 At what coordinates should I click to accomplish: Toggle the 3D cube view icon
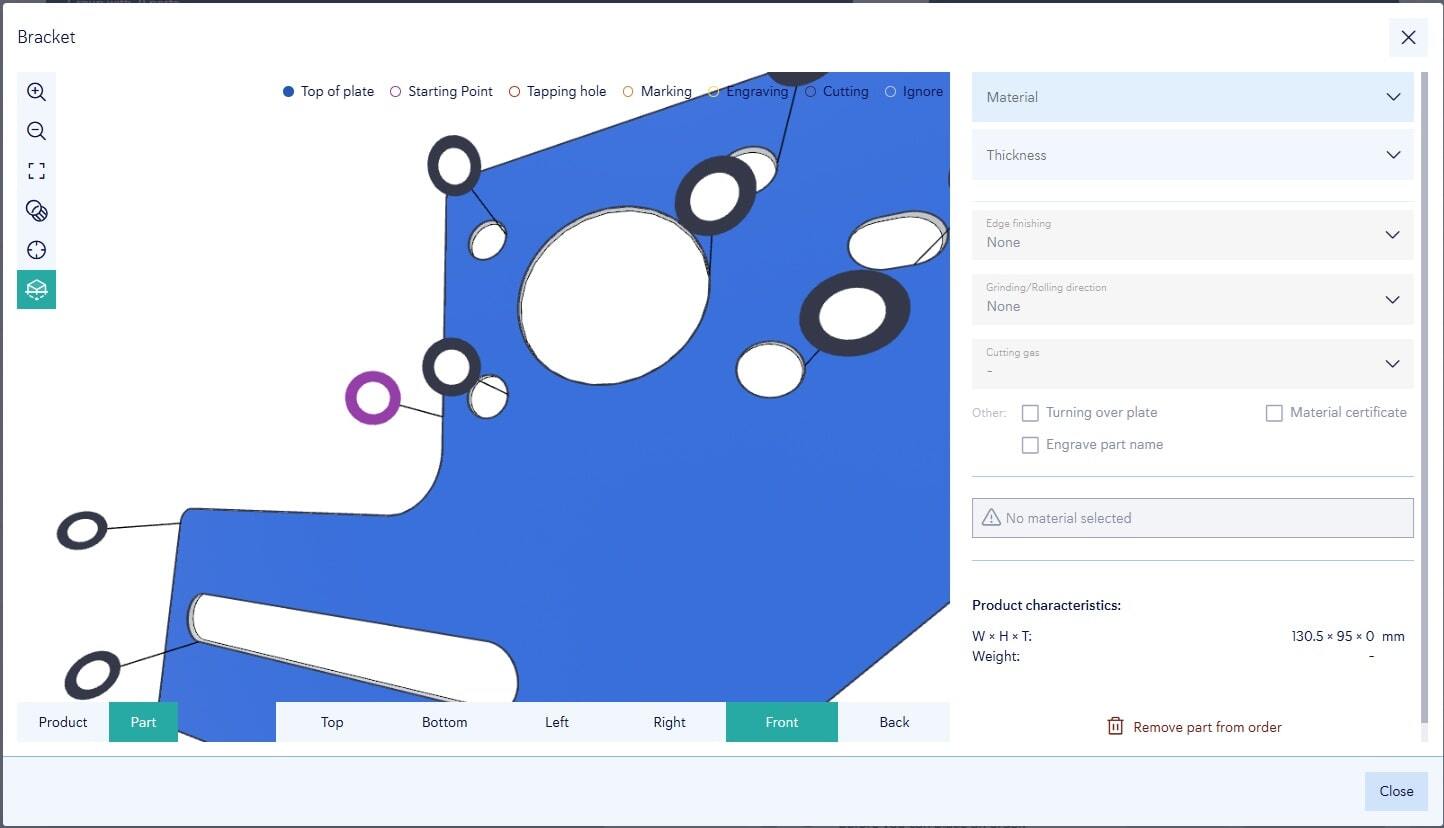click(36, 290)
